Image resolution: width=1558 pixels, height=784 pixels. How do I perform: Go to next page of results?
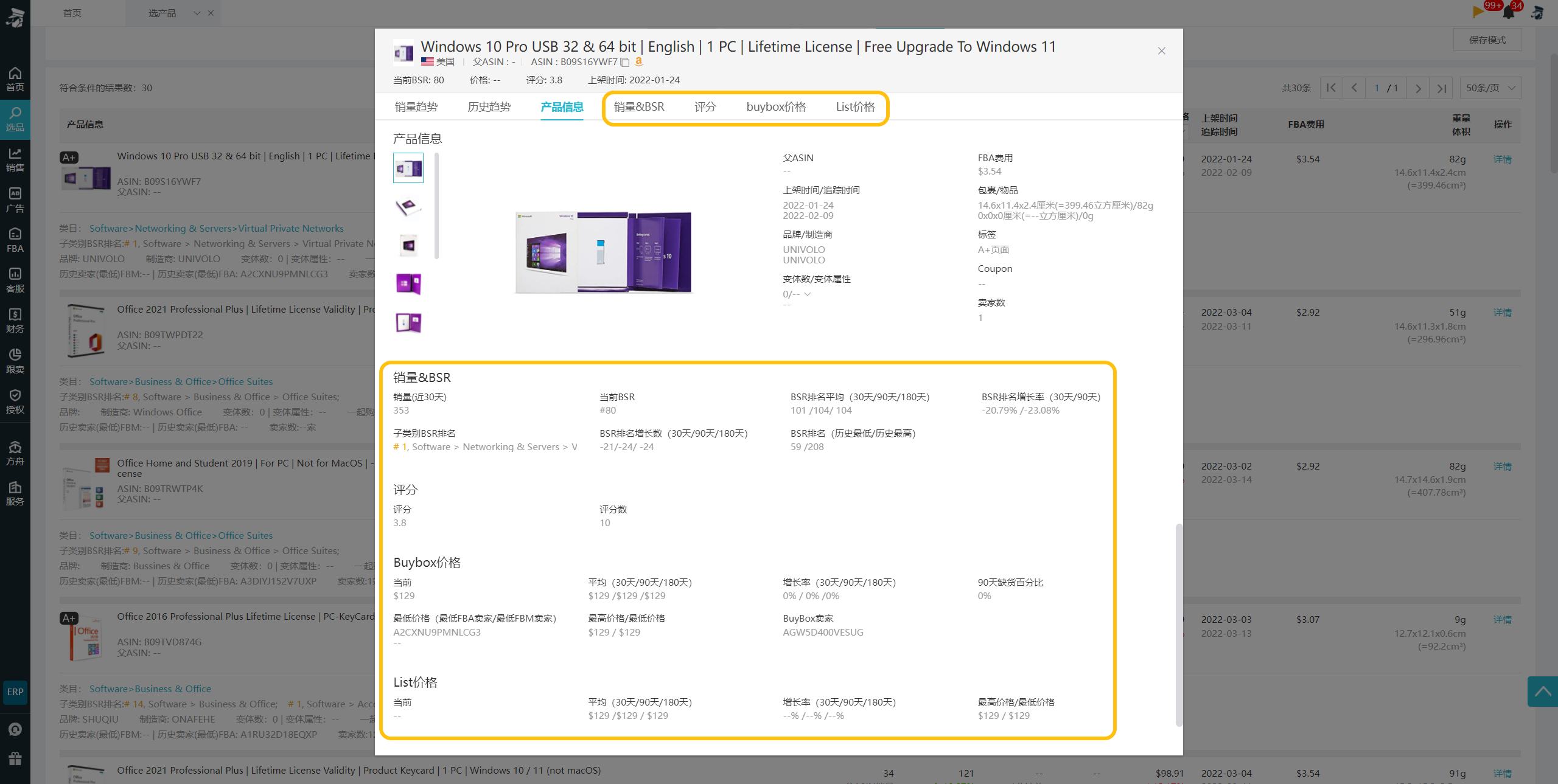tap(1419, 88)
